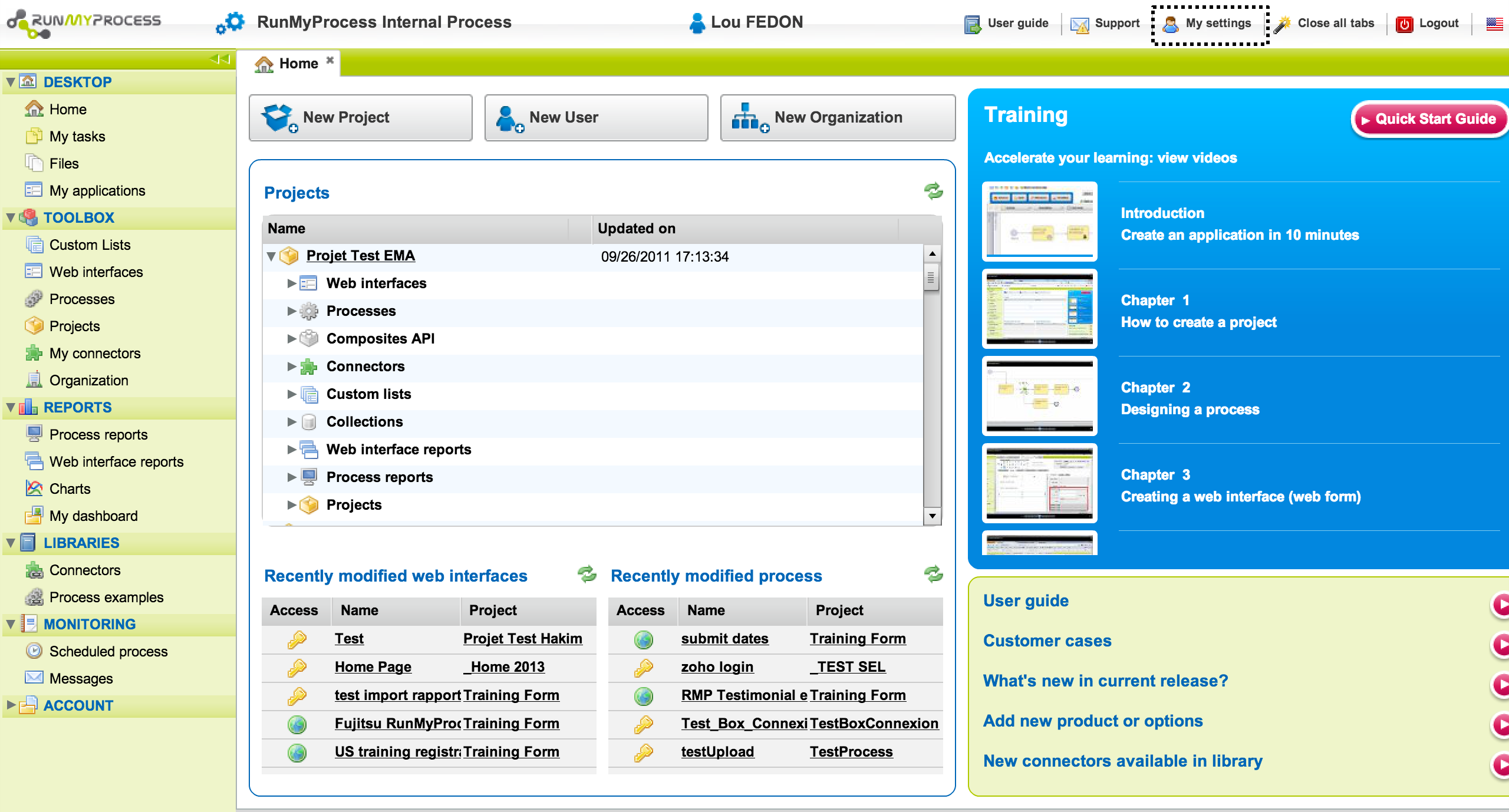
Task: Click the My connectors puzzle icon
Action: point(34,353)
